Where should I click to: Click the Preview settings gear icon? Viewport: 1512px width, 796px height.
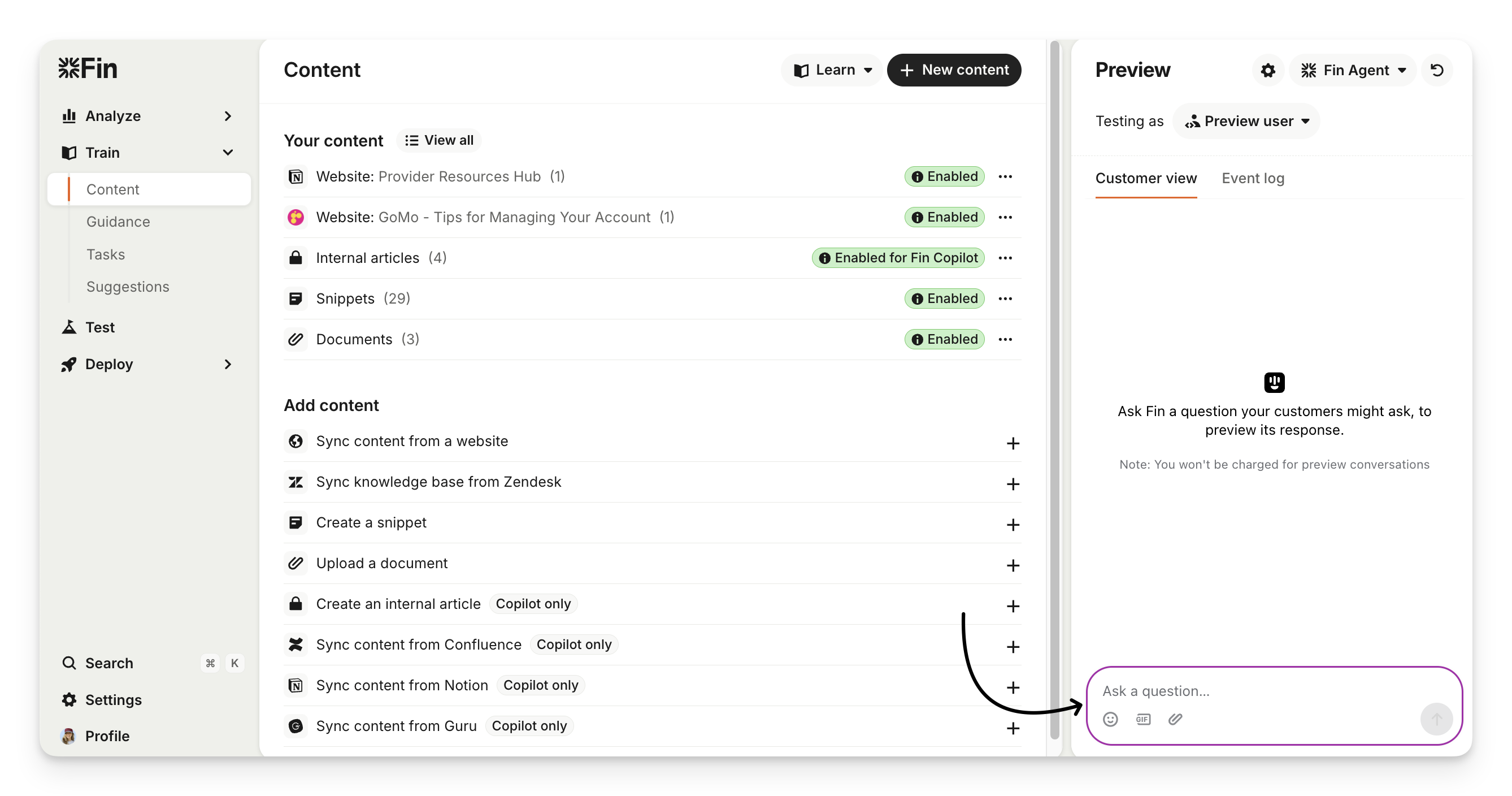click(1268, 71)
